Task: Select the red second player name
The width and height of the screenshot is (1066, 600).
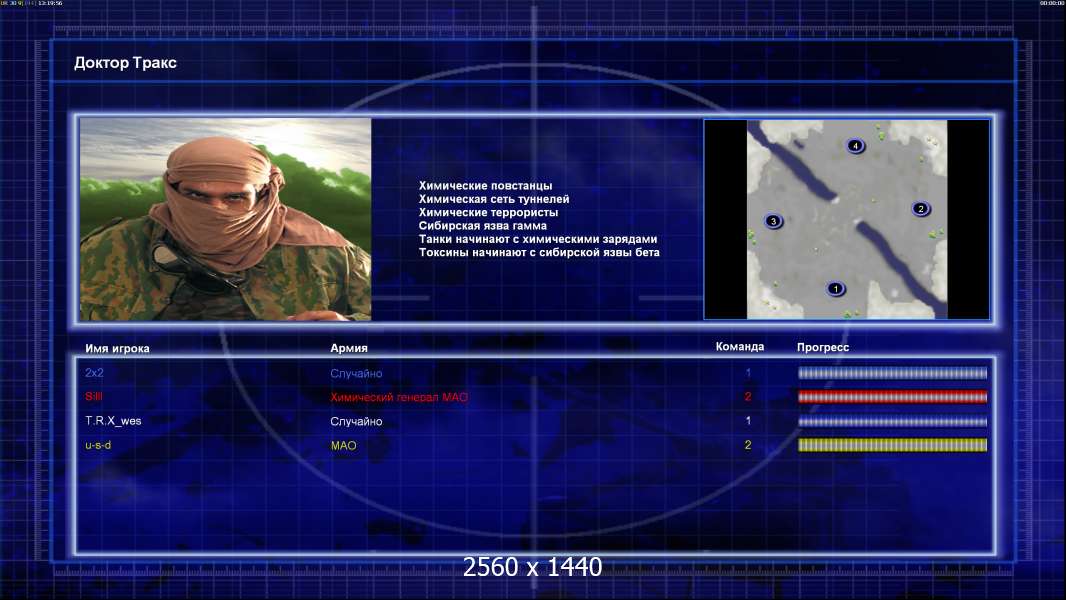Action: [94, 396]
